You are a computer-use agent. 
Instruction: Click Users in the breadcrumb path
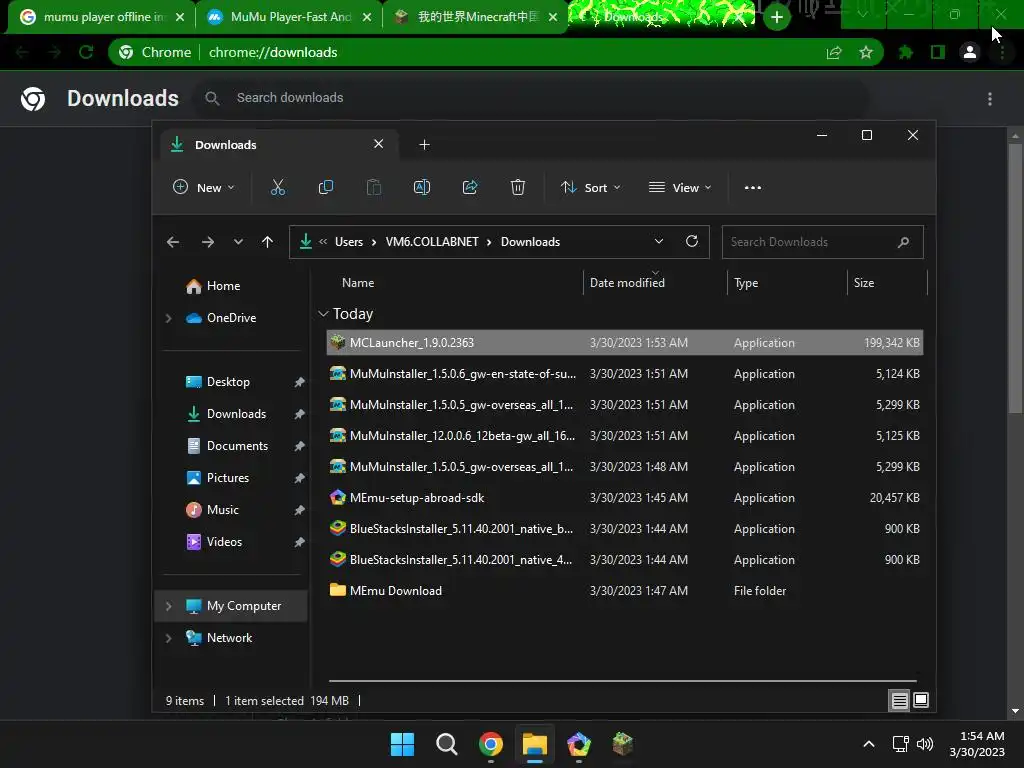(349, 242)
